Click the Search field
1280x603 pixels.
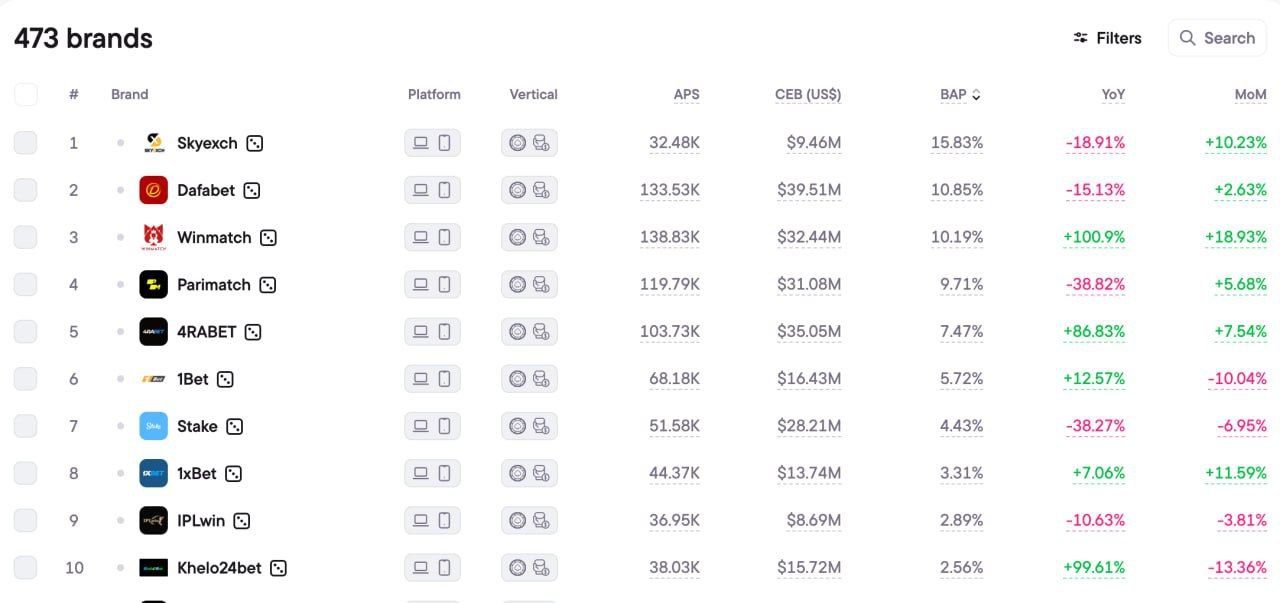pyautogui.click(x=1217, y=38)
